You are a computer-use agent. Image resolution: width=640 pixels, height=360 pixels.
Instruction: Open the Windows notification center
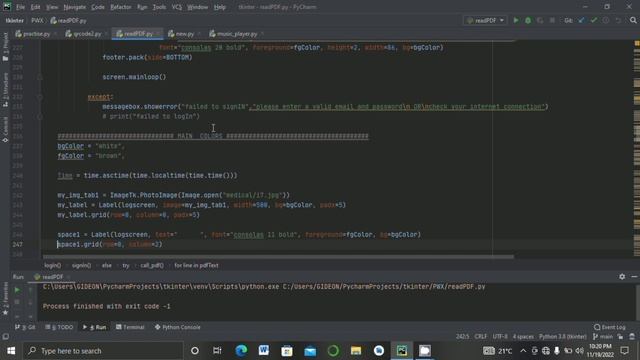624,351
